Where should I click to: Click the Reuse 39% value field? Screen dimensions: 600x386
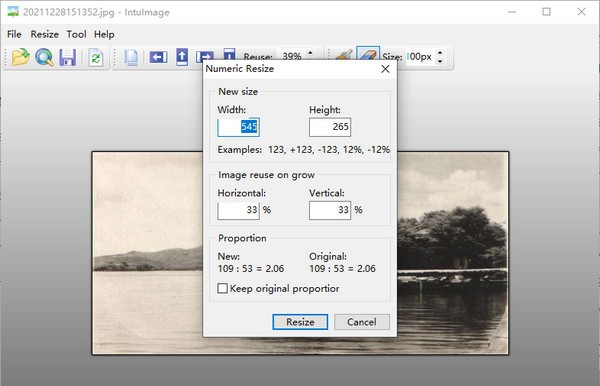(x=292, y=56)
